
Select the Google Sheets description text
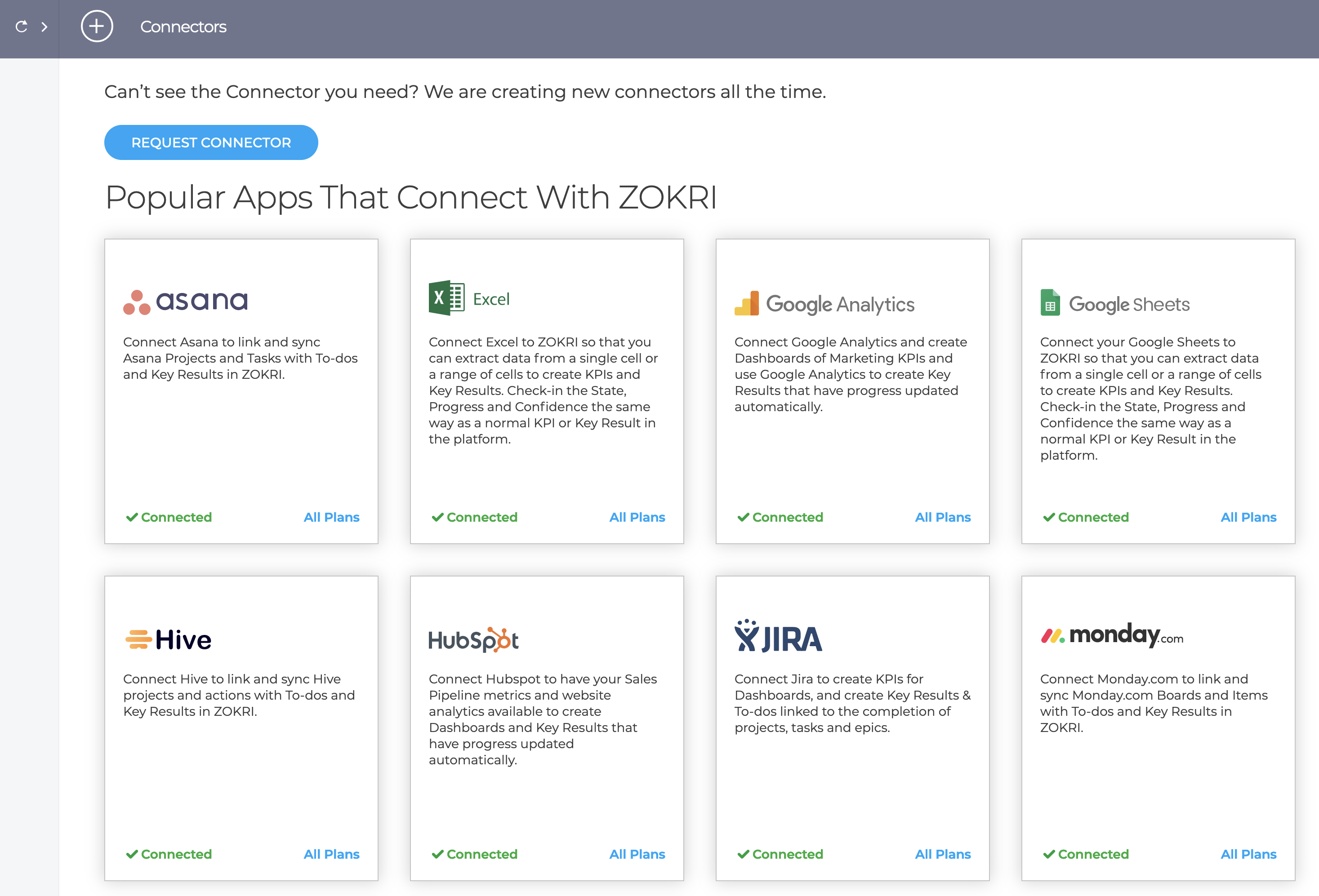pyautogui.click(x=1152, y=399)
